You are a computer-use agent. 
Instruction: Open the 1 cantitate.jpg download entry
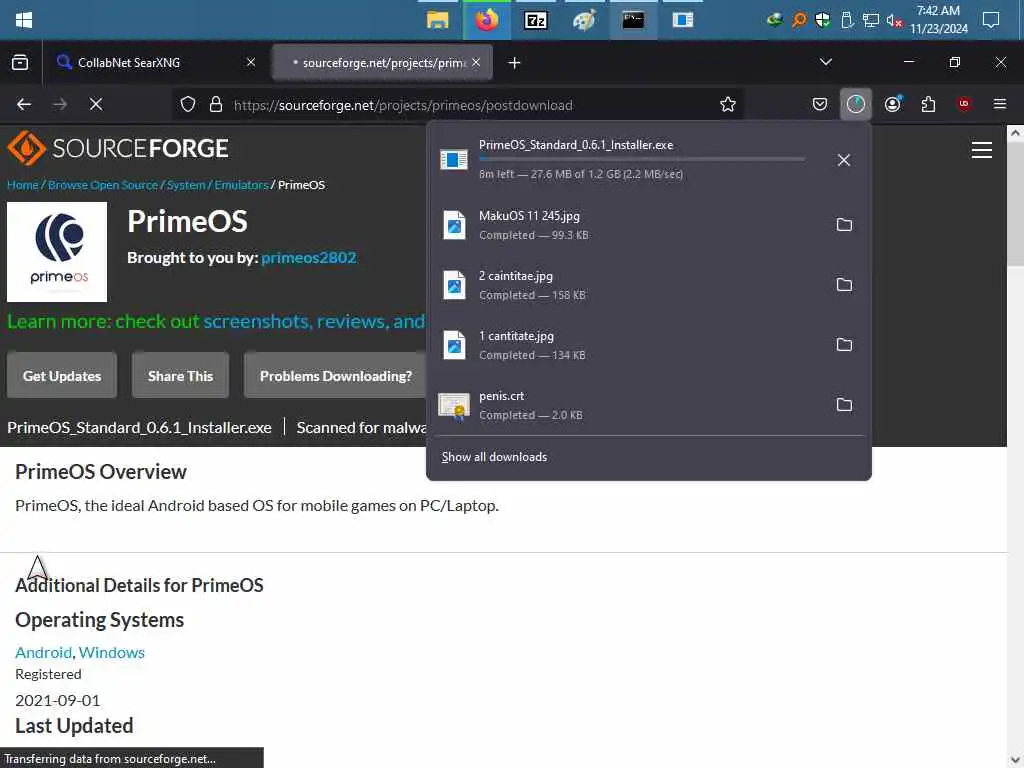627,345
